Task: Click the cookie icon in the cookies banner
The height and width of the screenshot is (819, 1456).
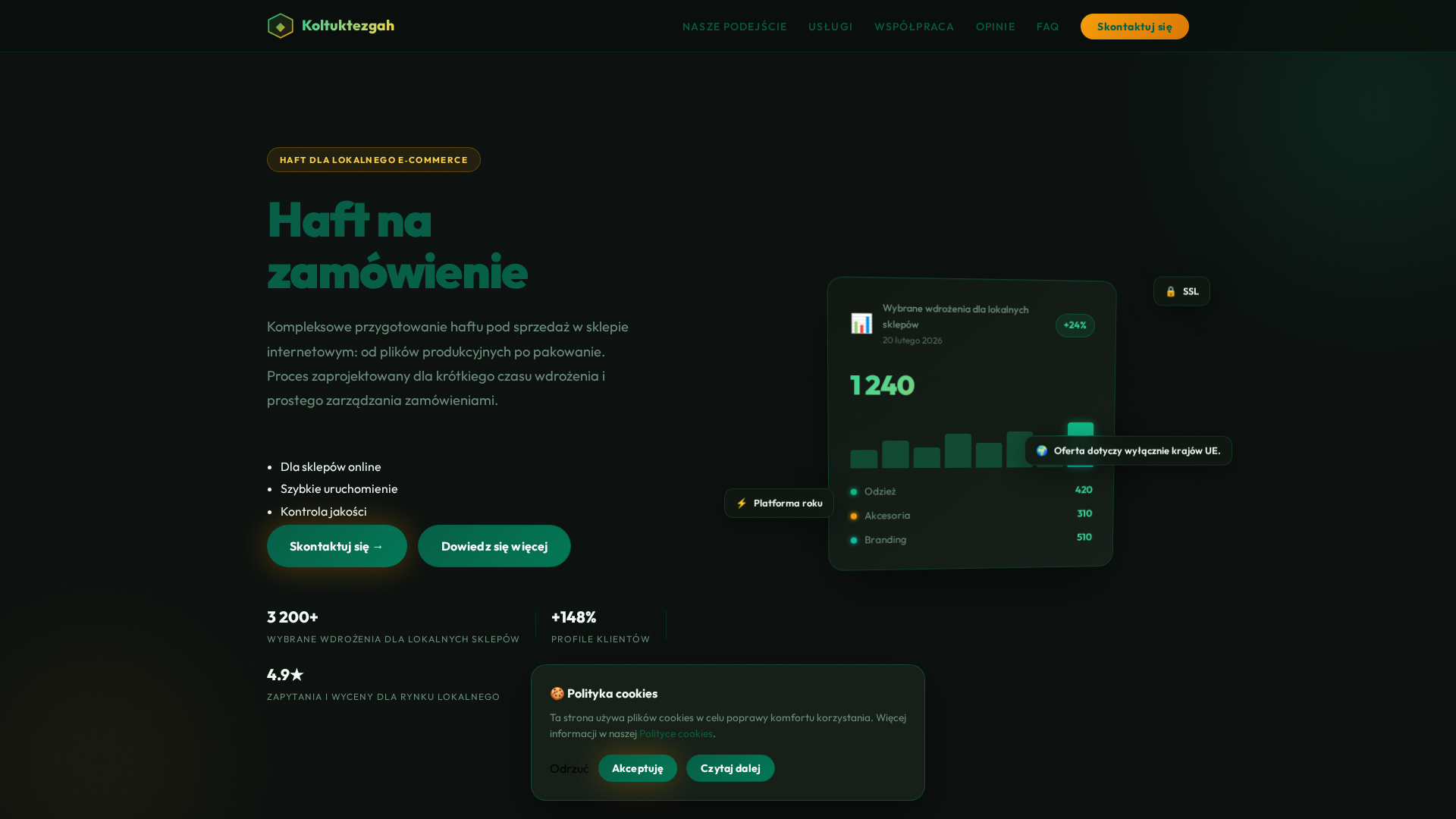Action: click(557, 694)
